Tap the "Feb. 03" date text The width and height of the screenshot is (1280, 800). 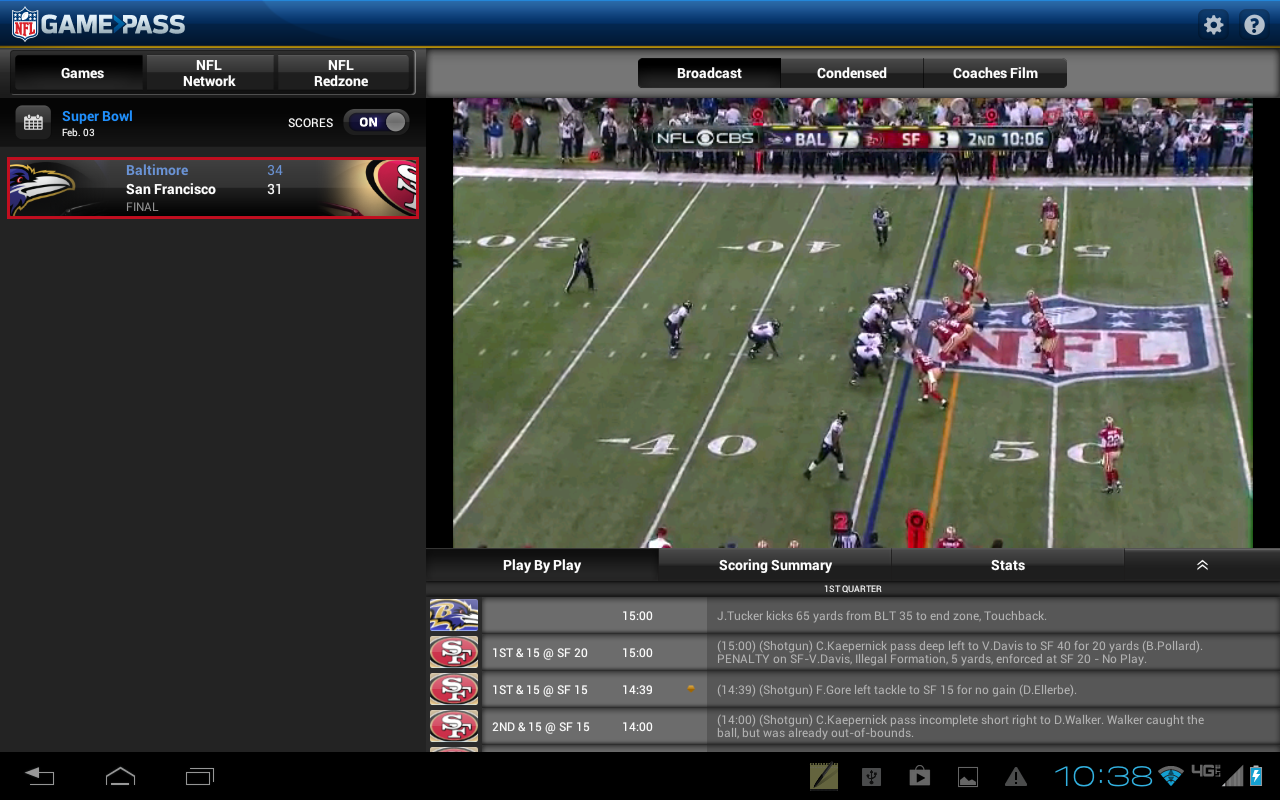pyautogui.click(x=78, y=133)
